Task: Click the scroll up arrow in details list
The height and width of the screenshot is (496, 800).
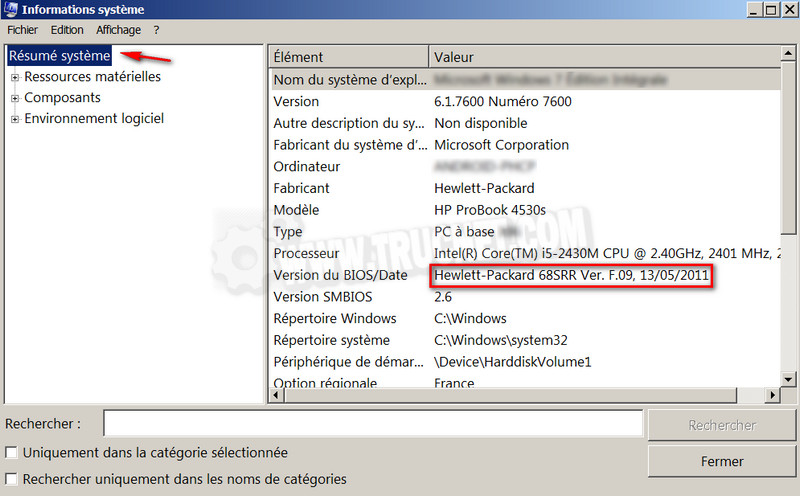Action: click(x=788, y=57)
